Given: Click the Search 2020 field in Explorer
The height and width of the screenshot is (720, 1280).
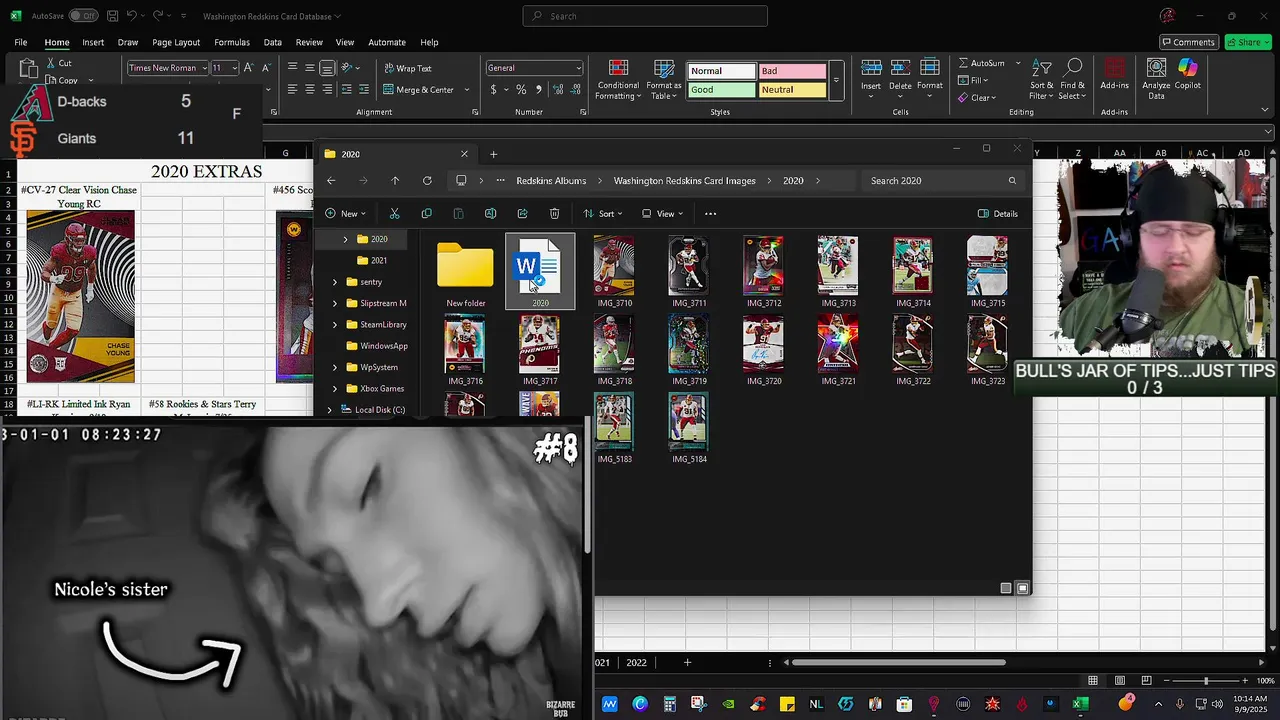Looking at the screenshot, I should click(943, 181).
